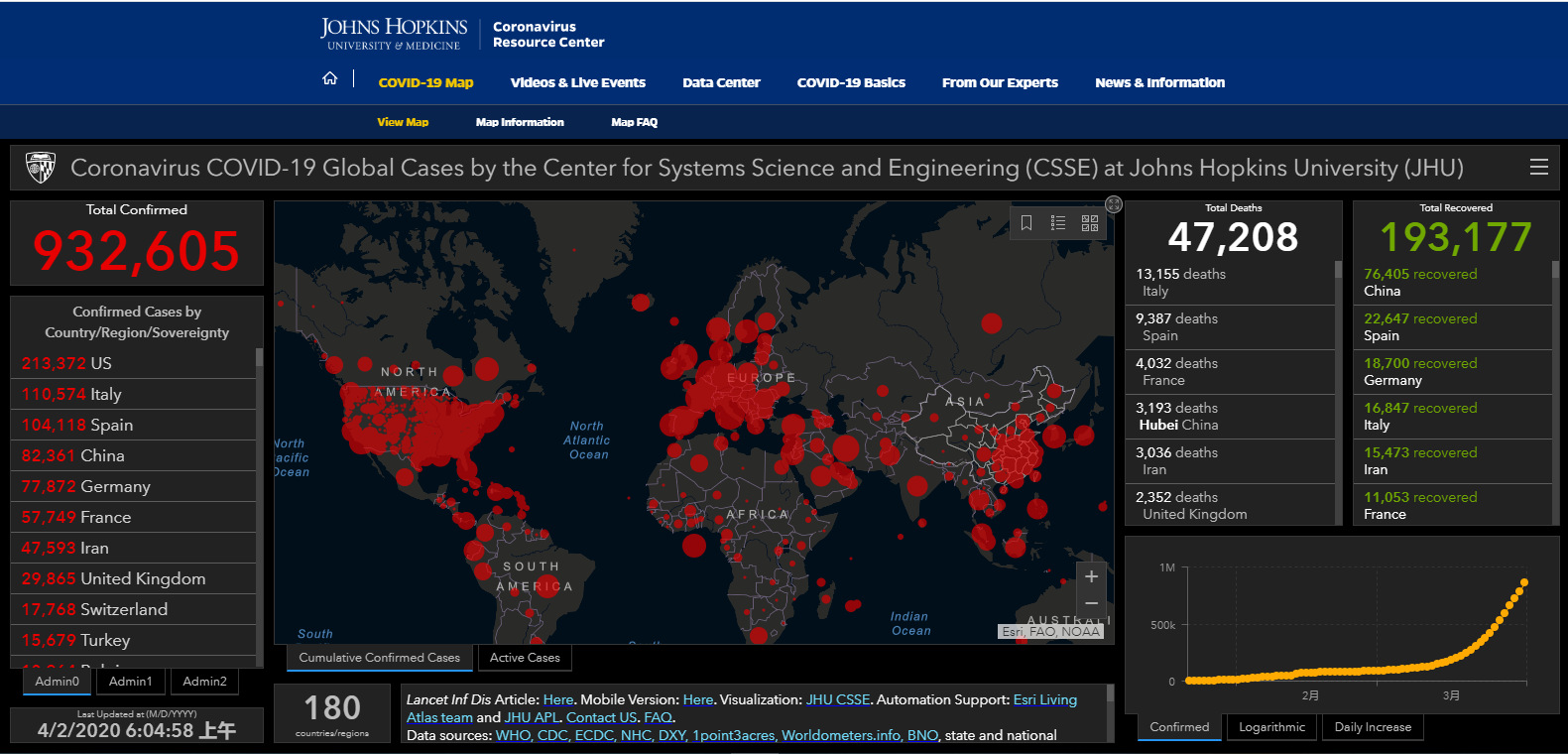
Task: Select the China row with 82,361 cases
Action: point(133,455)
